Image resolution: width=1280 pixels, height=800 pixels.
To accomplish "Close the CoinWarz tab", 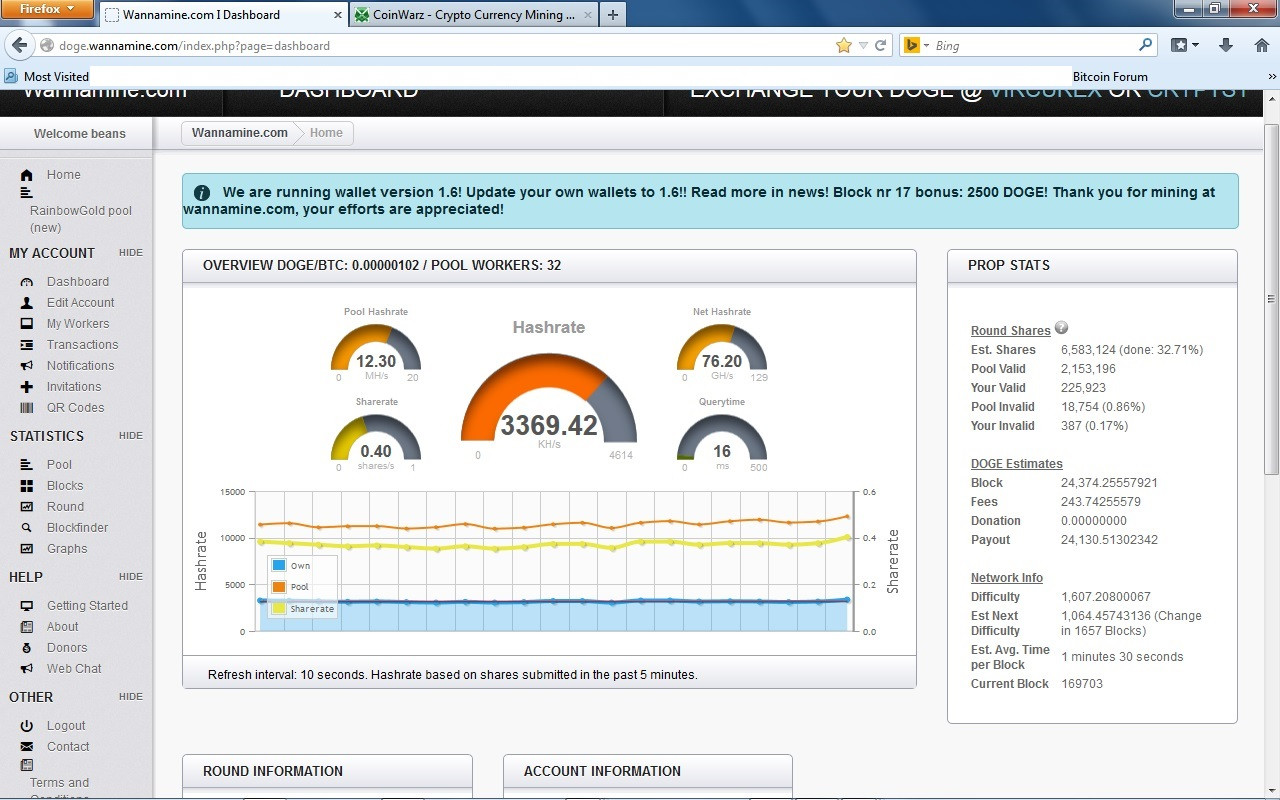I will tap(588, 15).
